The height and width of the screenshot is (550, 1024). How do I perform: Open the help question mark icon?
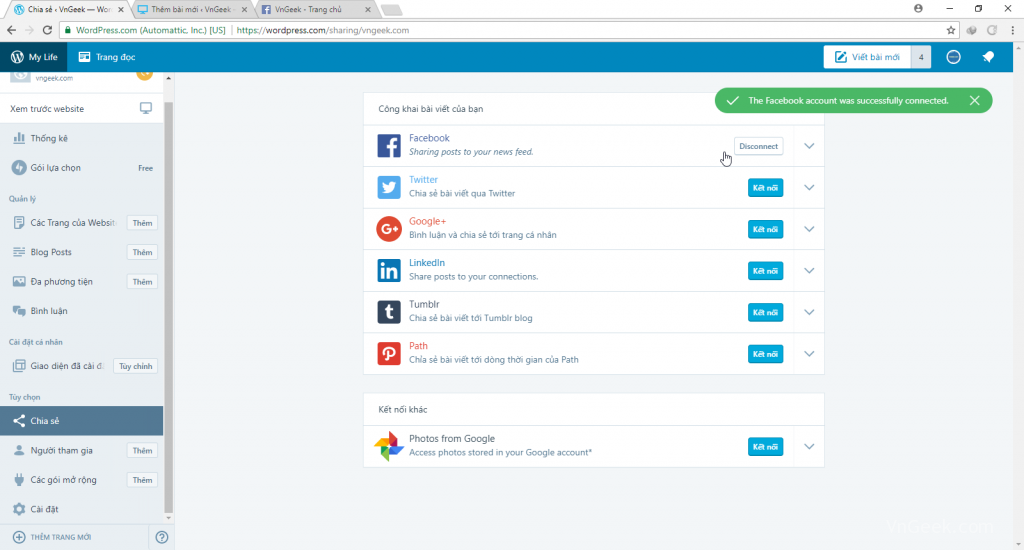click(162, 537)
